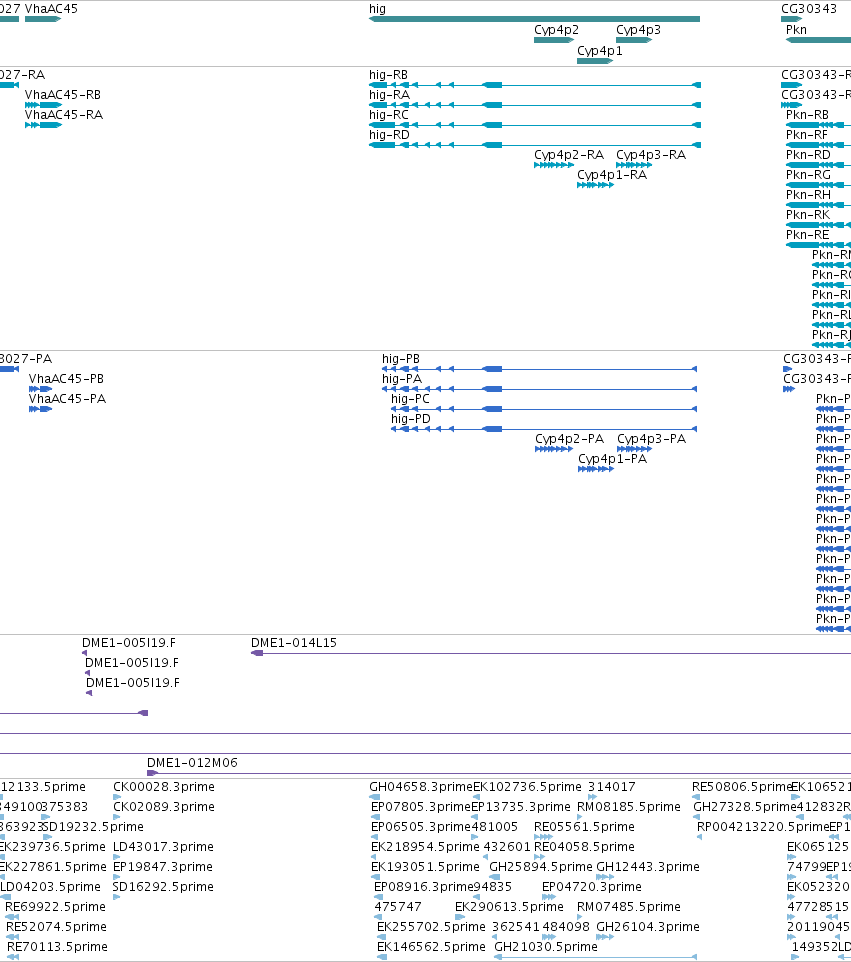The image size is (851, 962).
Task: Click the VhaAC45 gene label
Action: [51, 9]
